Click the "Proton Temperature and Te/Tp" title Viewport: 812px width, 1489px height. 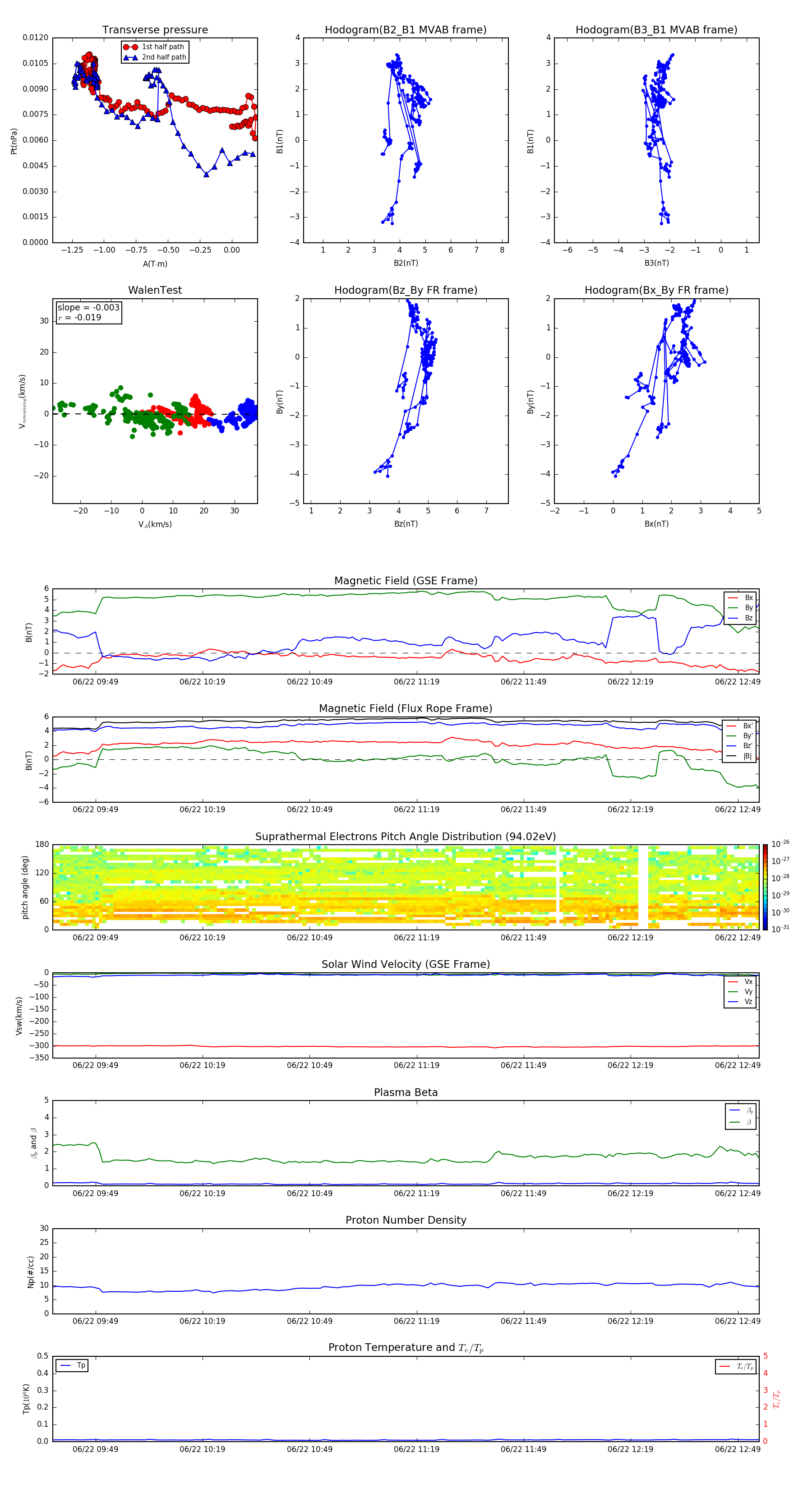[406, 1348]
